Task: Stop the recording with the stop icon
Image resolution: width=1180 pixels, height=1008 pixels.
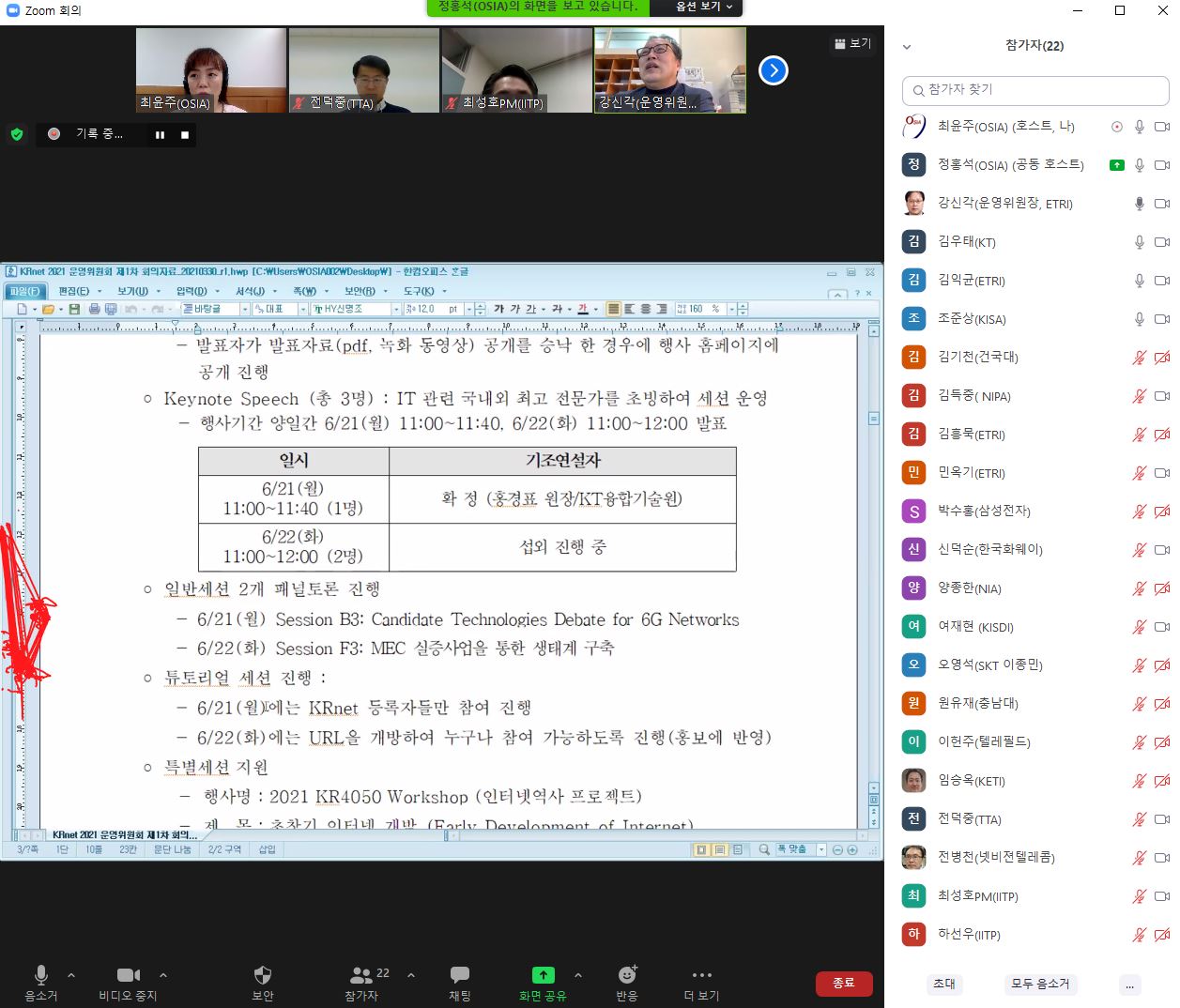Action: tap(185, 135)
